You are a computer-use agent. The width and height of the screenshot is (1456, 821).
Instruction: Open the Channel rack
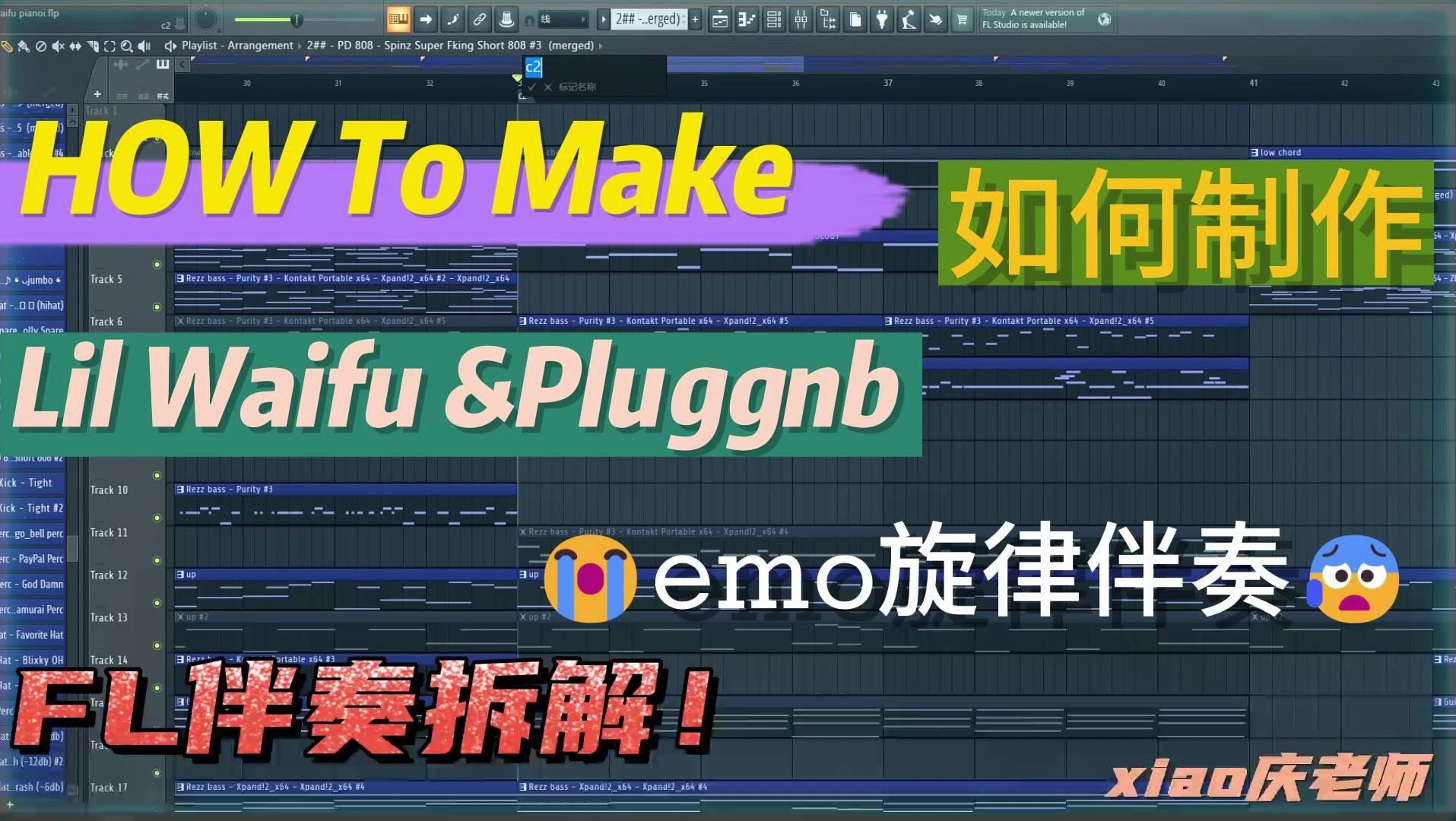tap(774, 20)
